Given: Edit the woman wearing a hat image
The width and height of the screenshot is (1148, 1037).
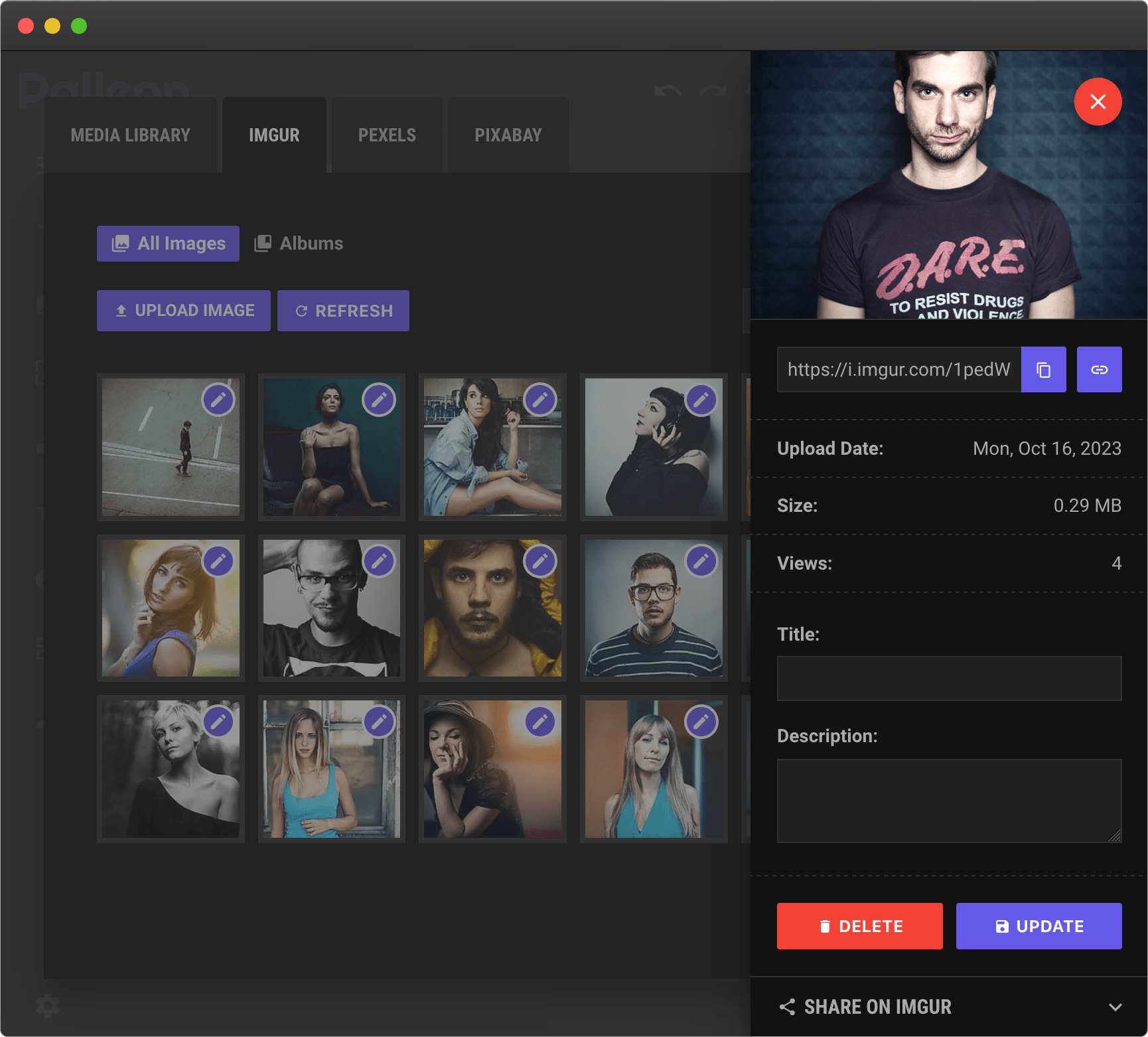Looking at the screenshot, I should 540,722.
